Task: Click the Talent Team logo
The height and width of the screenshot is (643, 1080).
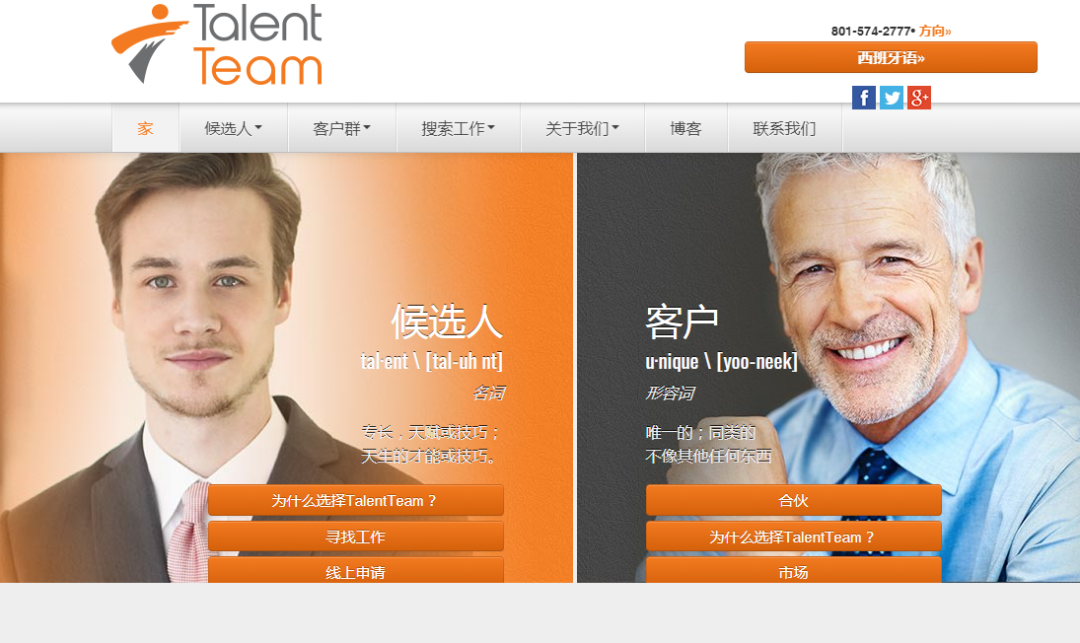Action: (217, 44)
